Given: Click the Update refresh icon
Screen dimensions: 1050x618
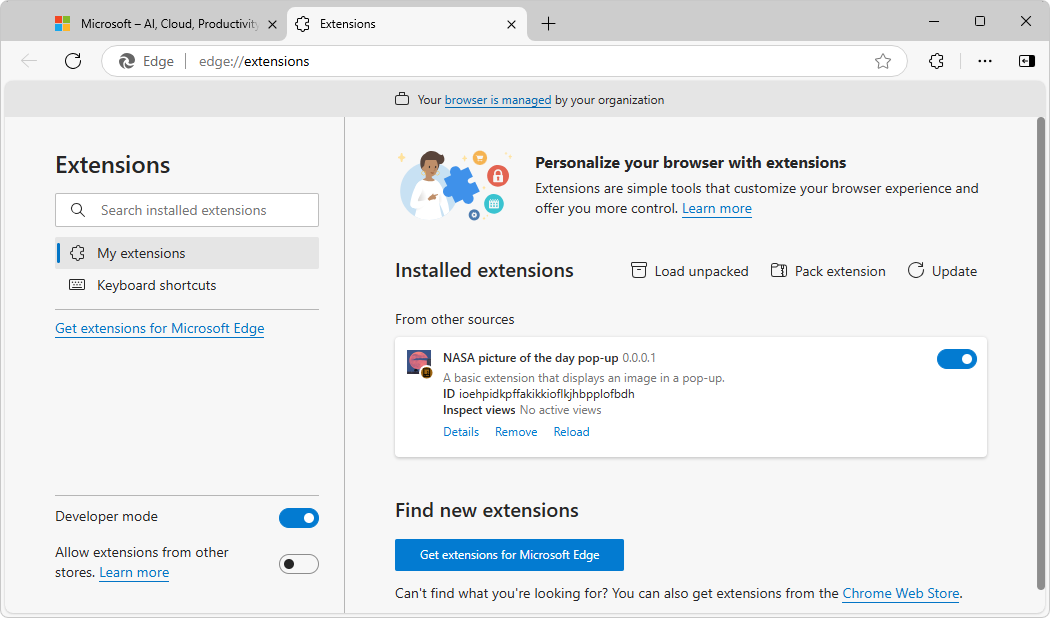Looking at the screenshot, I should [x=915, y=271].
